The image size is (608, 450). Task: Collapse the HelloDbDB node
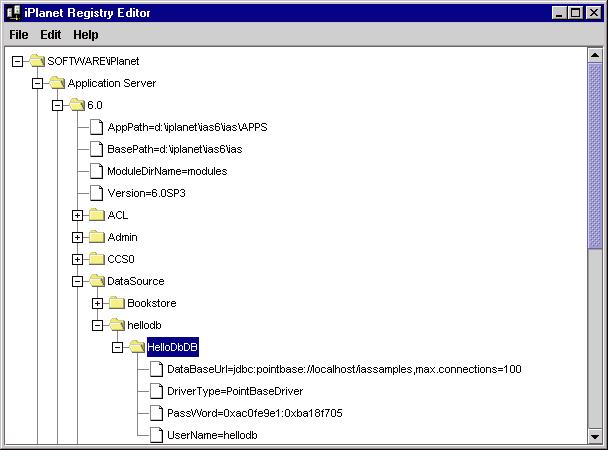pos(117,347)
